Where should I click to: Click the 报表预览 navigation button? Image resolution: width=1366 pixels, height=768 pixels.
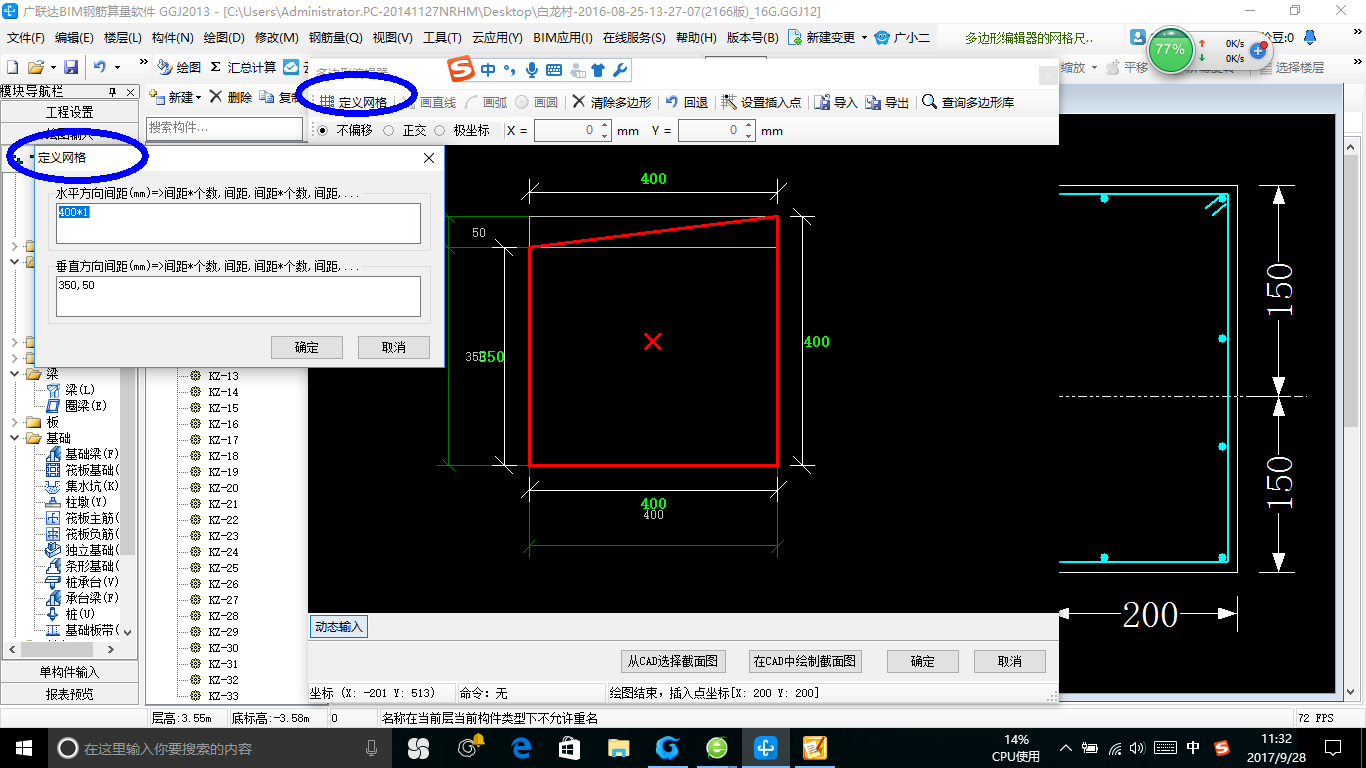point(69,694)
